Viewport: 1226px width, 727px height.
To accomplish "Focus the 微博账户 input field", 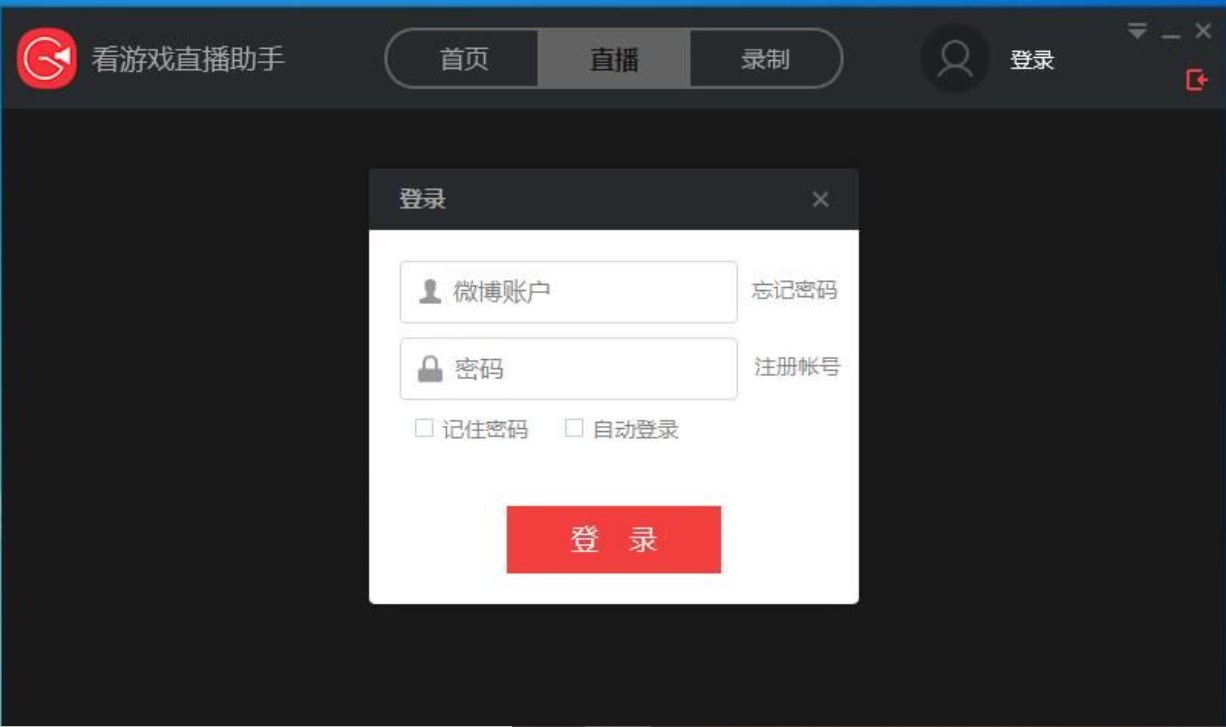I will 569,292.
